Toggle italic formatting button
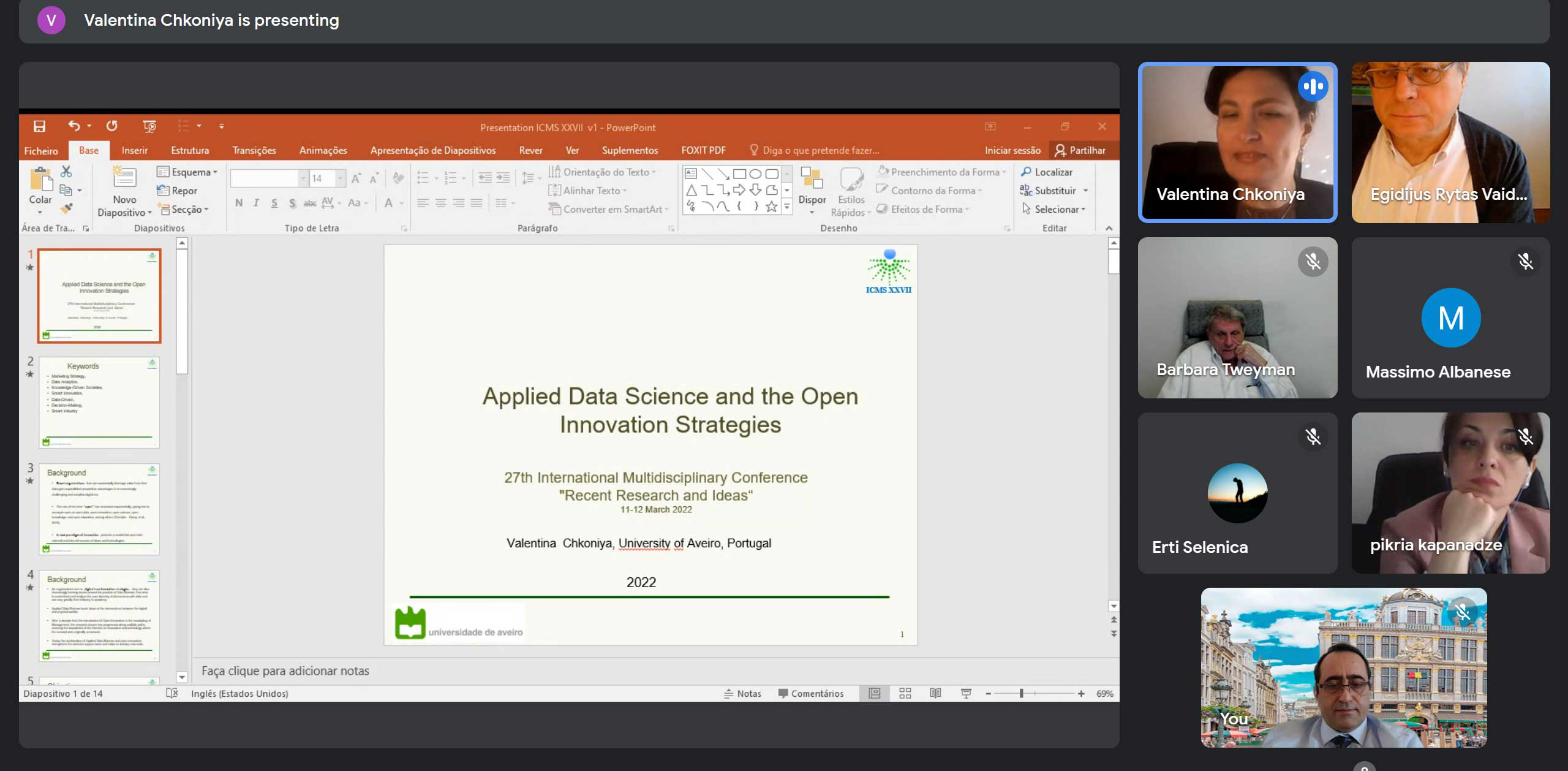 pos(256,203)
